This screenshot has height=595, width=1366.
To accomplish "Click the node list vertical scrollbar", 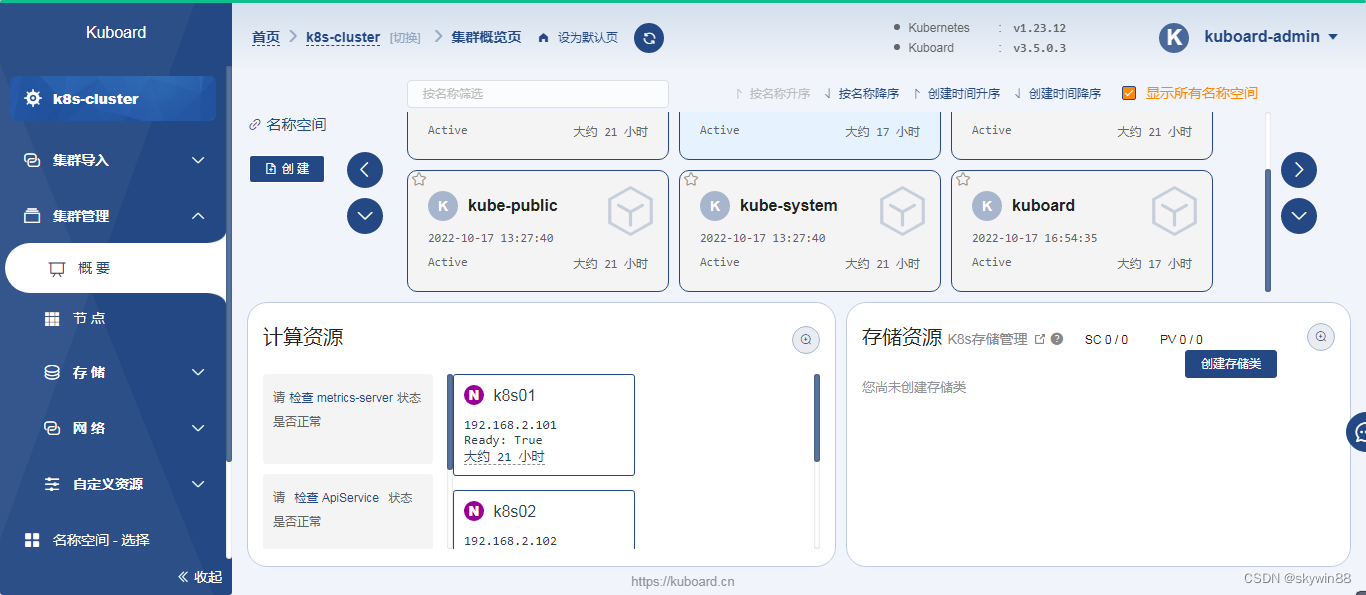I will (817, 418).
